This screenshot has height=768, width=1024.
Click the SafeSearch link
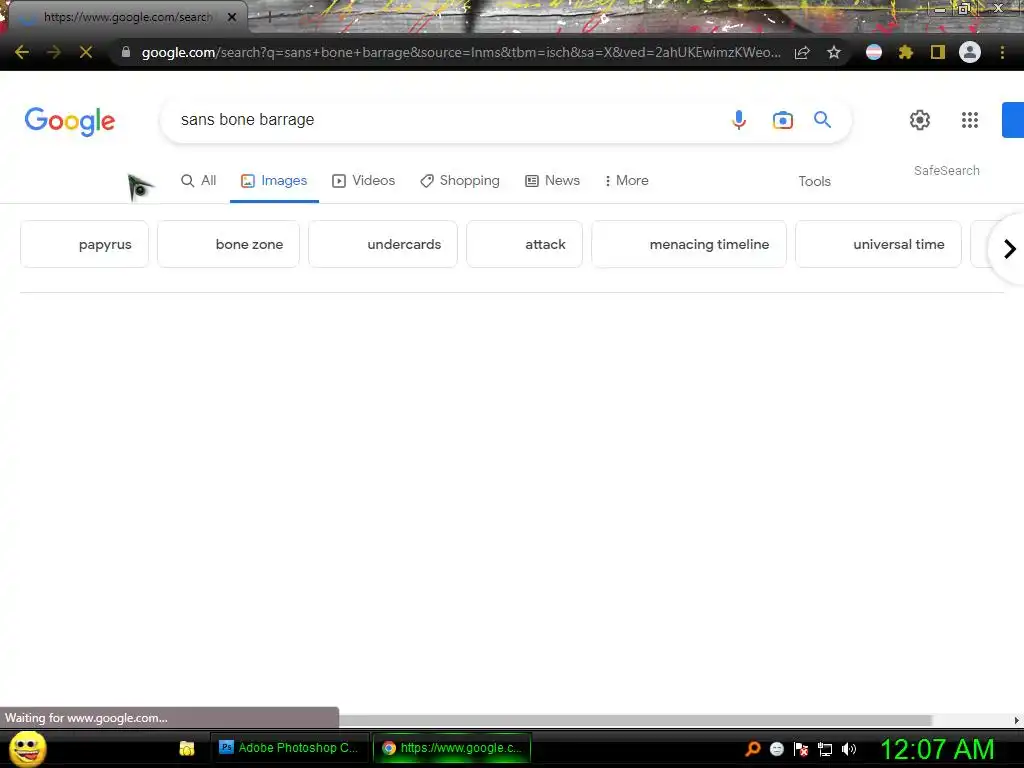[946, 170]
